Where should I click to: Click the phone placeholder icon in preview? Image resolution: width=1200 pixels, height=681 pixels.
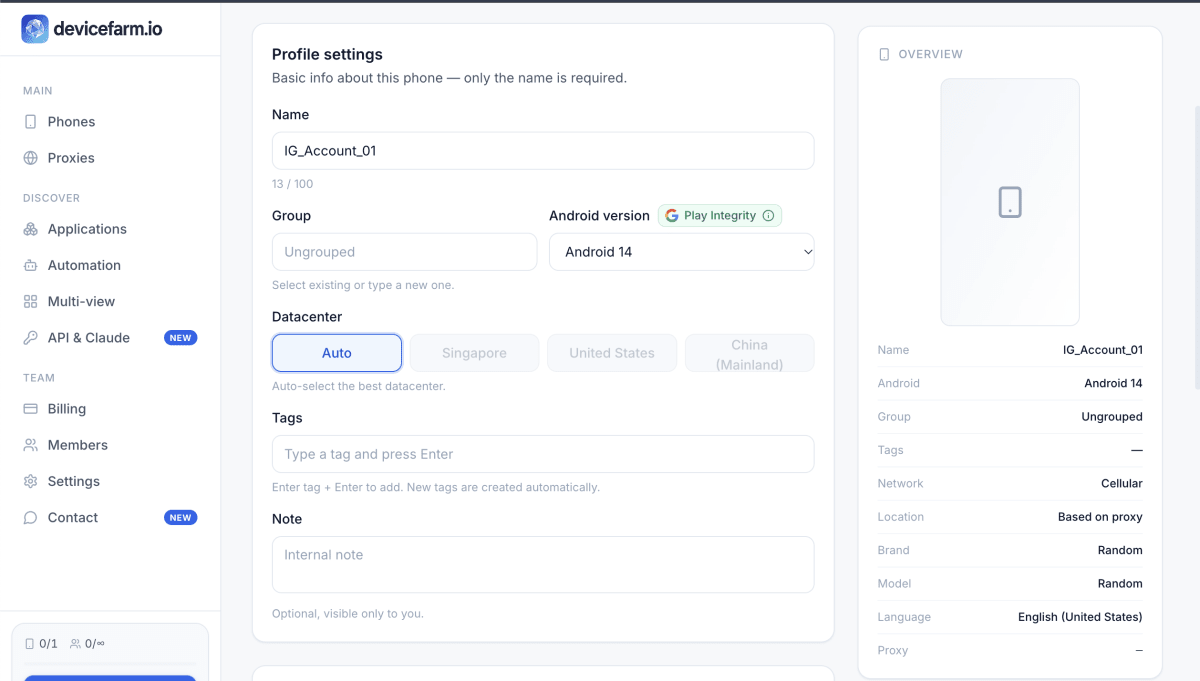1010,202
